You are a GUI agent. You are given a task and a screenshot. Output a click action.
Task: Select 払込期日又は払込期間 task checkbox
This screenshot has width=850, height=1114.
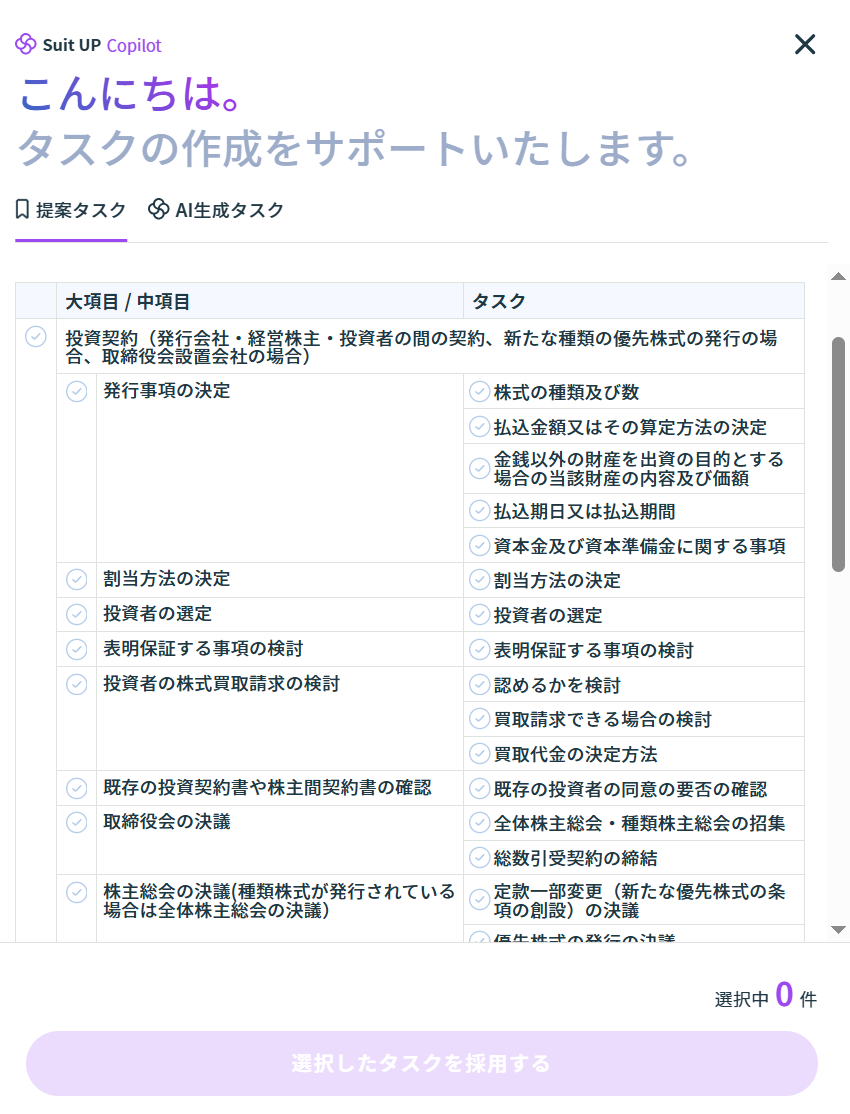tap(480, 511)
